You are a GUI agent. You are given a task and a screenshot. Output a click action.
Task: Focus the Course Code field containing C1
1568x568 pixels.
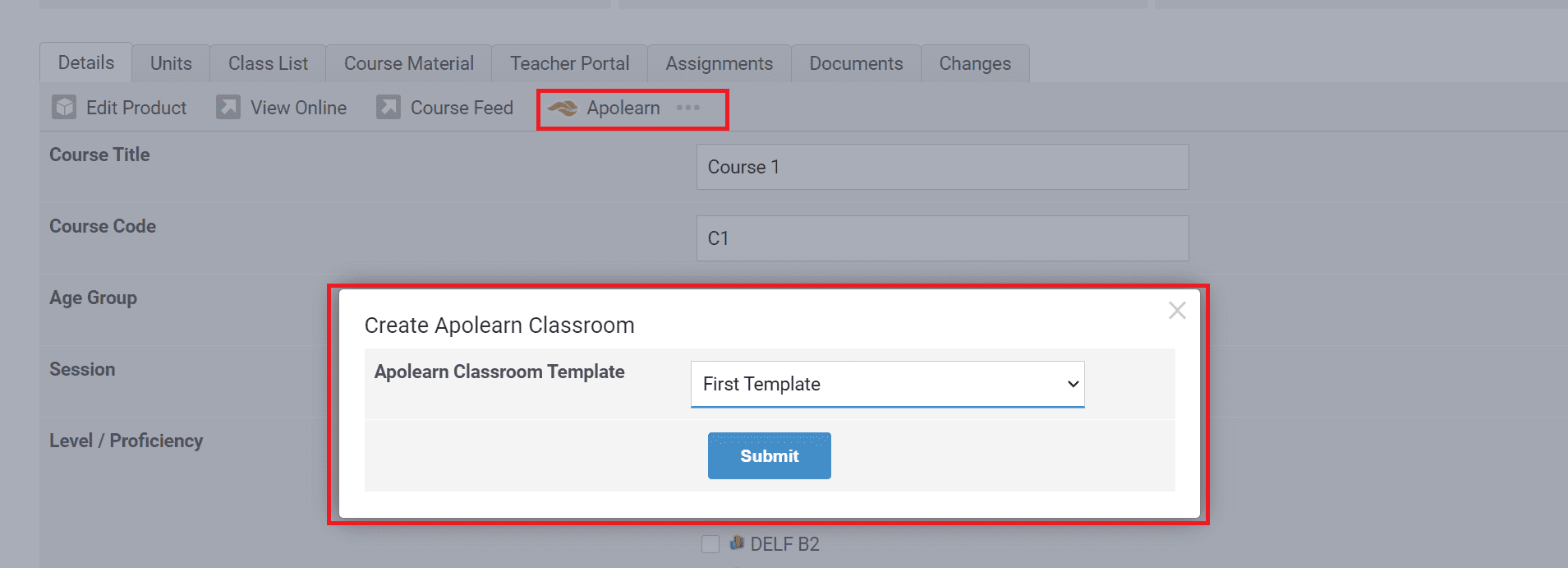[942, 238]
